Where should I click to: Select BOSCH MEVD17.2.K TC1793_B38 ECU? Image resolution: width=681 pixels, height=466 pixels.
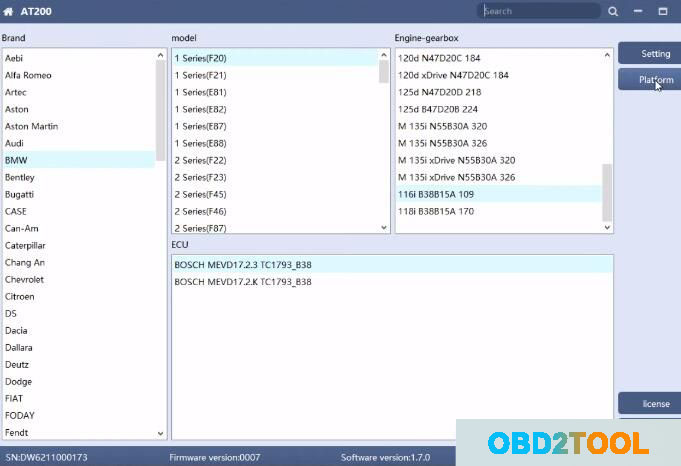pyautogui.click(x=393, y=282)
